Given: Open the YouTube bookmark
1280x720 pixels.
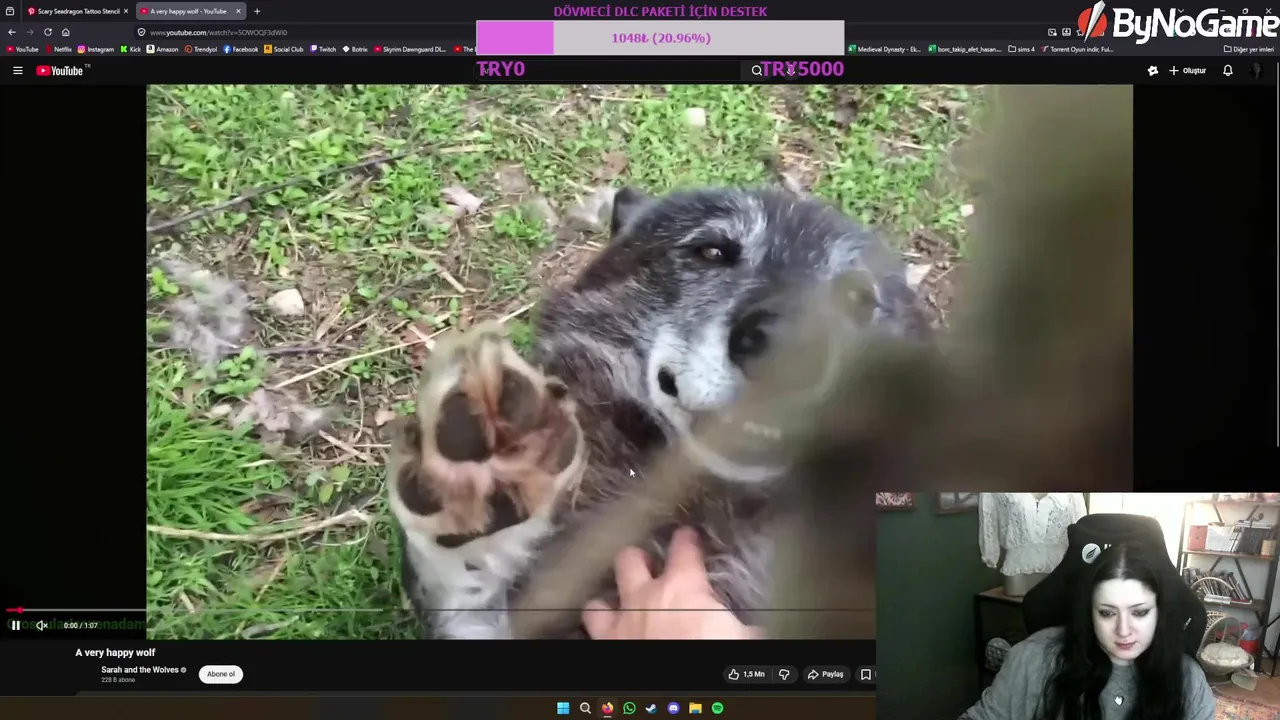Looking at the screenshot, I should point(22,49).
